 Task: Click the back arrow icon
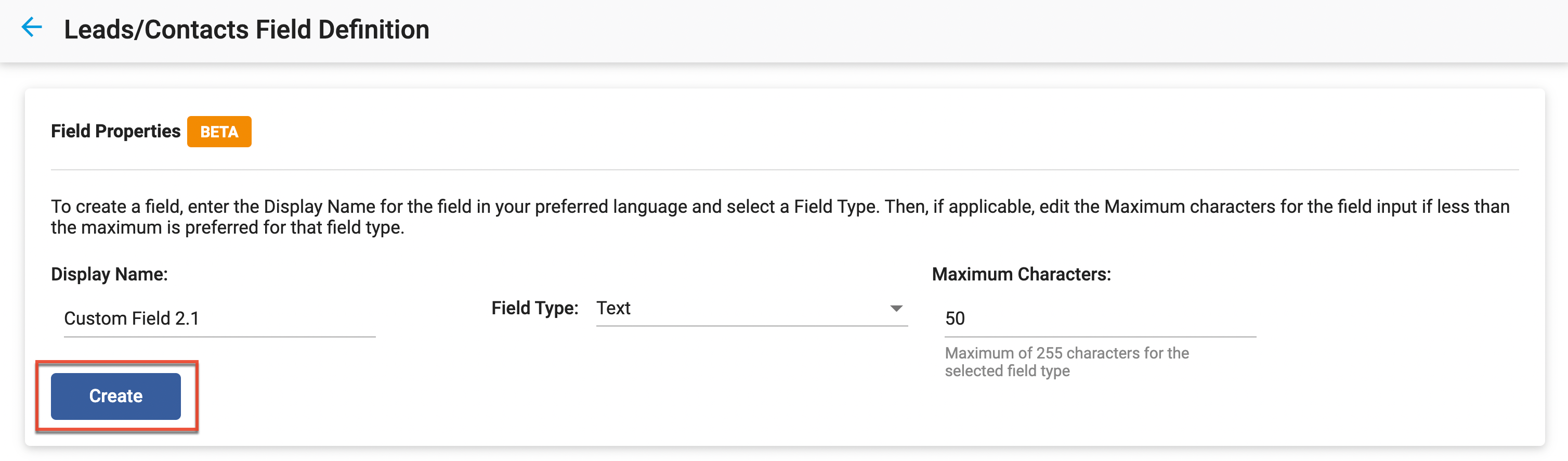pyautogui.click(x=32, y=28)
